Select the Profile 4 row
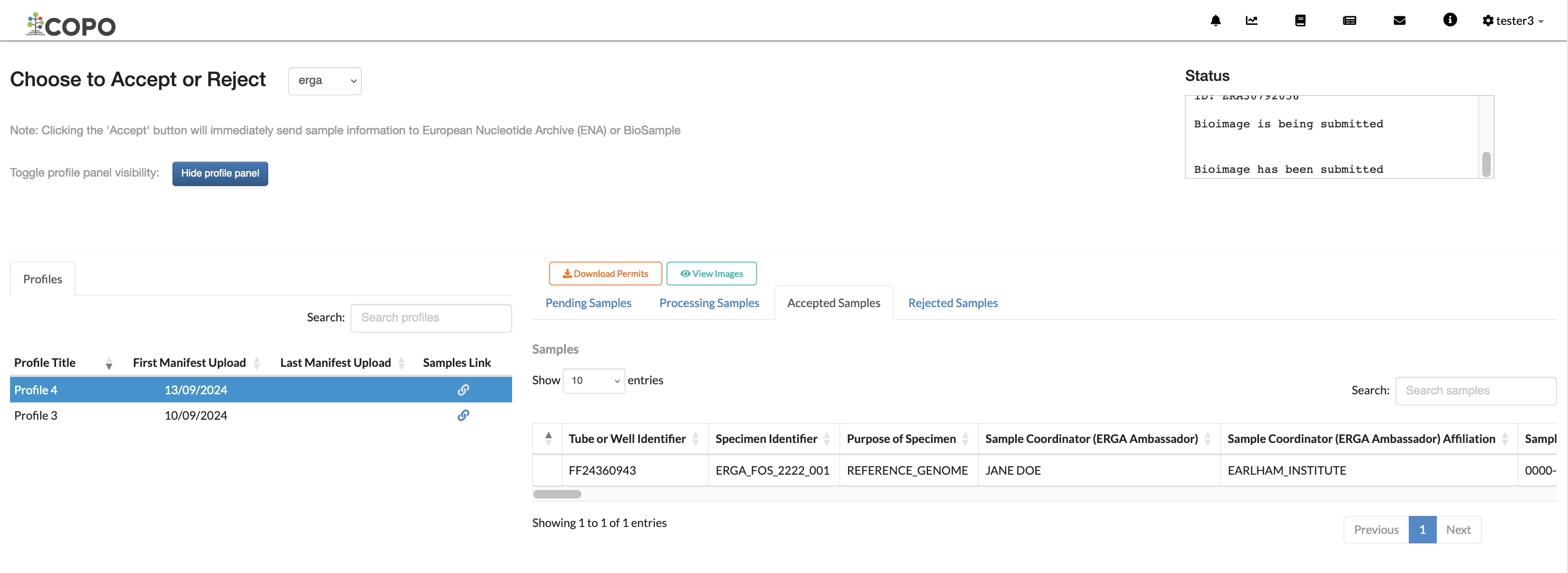 tap(260, 390)
